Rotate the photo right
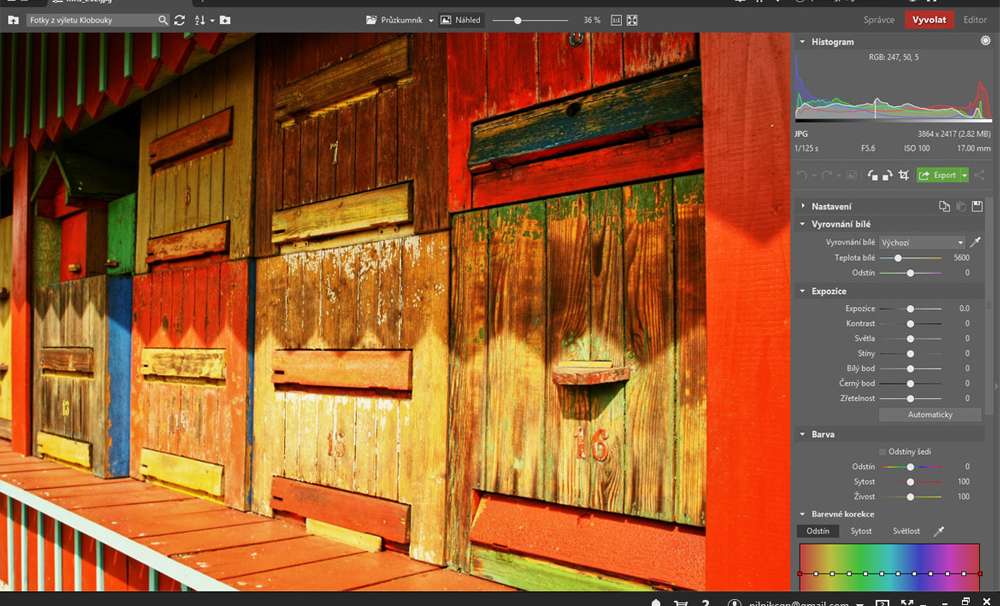The image size is (1000, 606). (x=888, y=175)
